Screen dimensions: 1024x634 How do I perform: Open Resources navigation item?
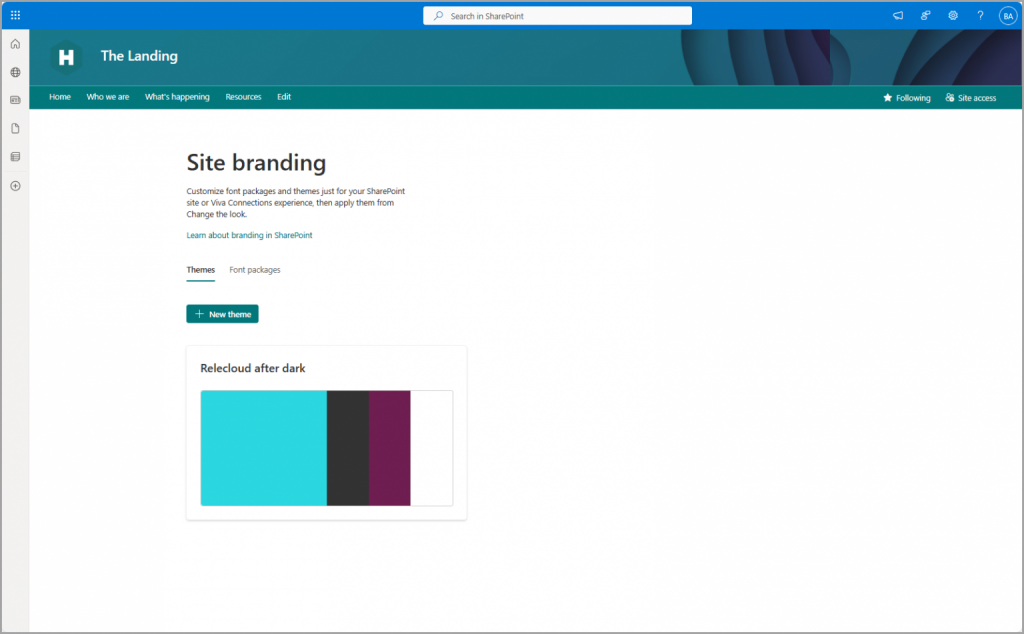coord(244,97)
